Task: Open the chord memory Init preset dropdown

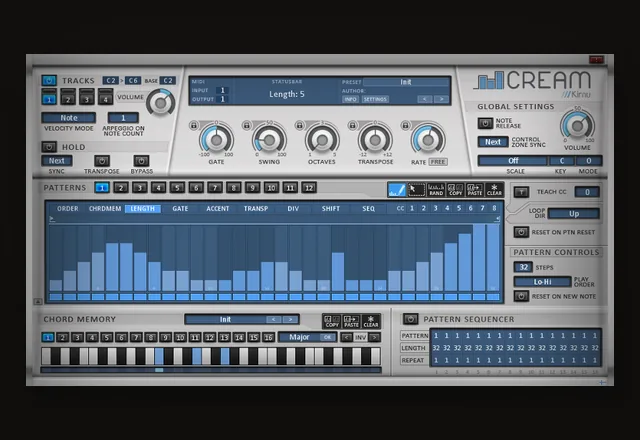Action: point(225,319)
